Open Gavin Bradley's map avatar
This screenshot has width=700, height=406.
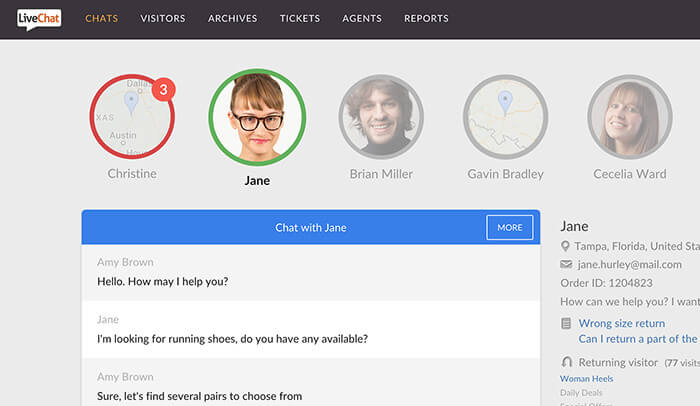(x=505, y=117)
